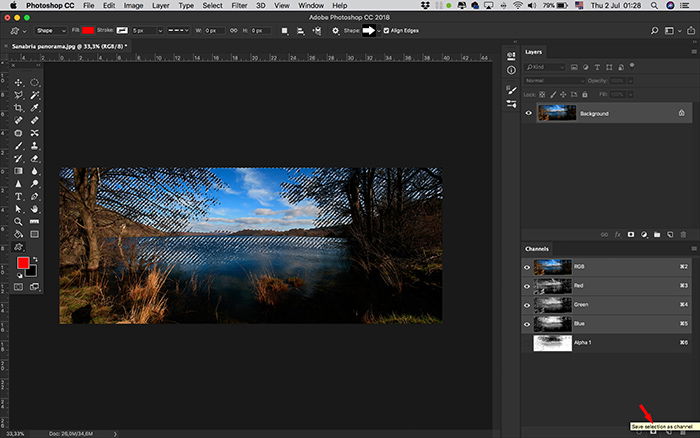This screenshot has width=700, height=438.
Task: Select the Magic Wand tool
Action: 34,95
